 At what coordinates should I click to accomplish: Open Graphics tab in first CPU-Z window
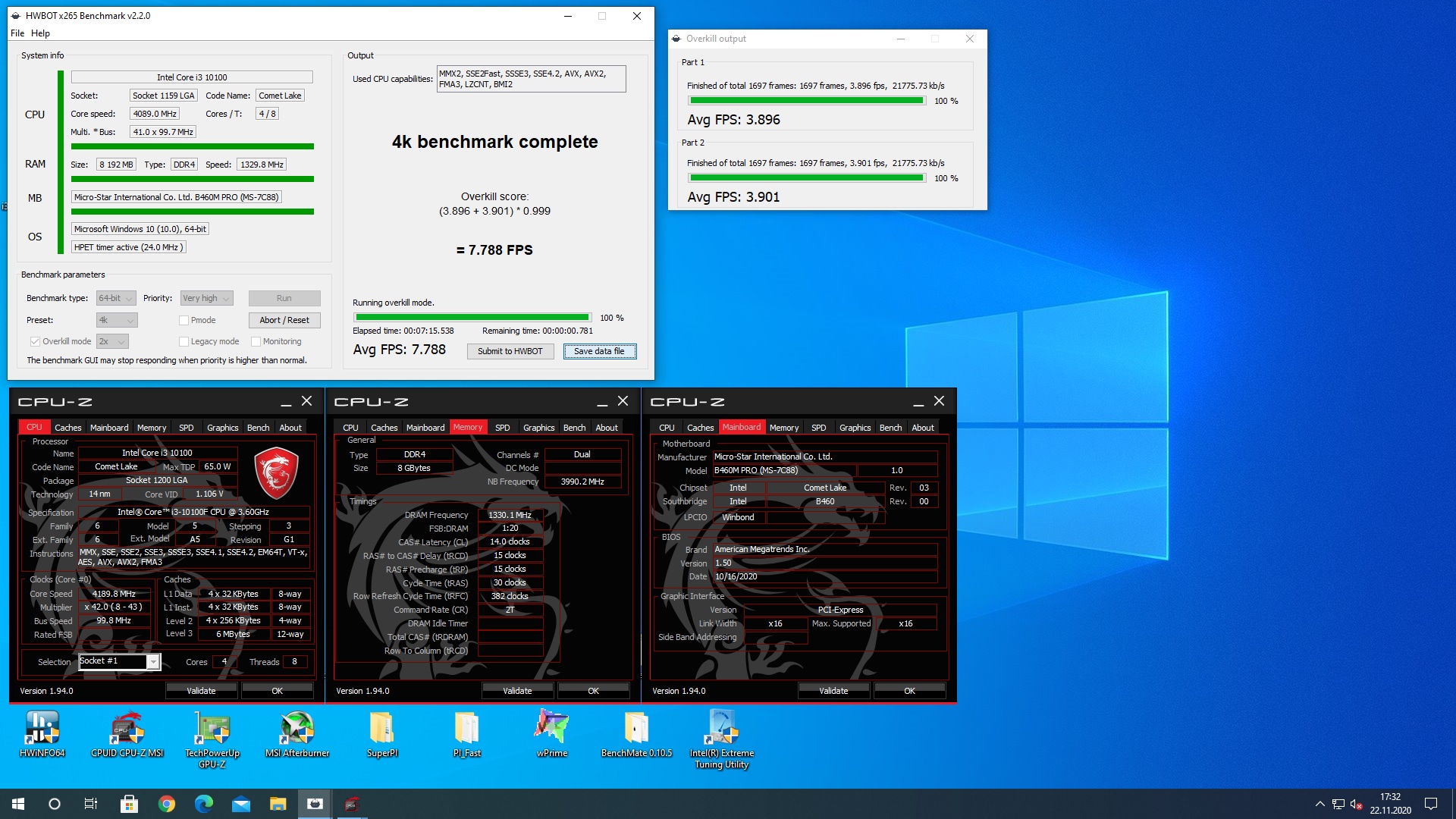[223, 428]
